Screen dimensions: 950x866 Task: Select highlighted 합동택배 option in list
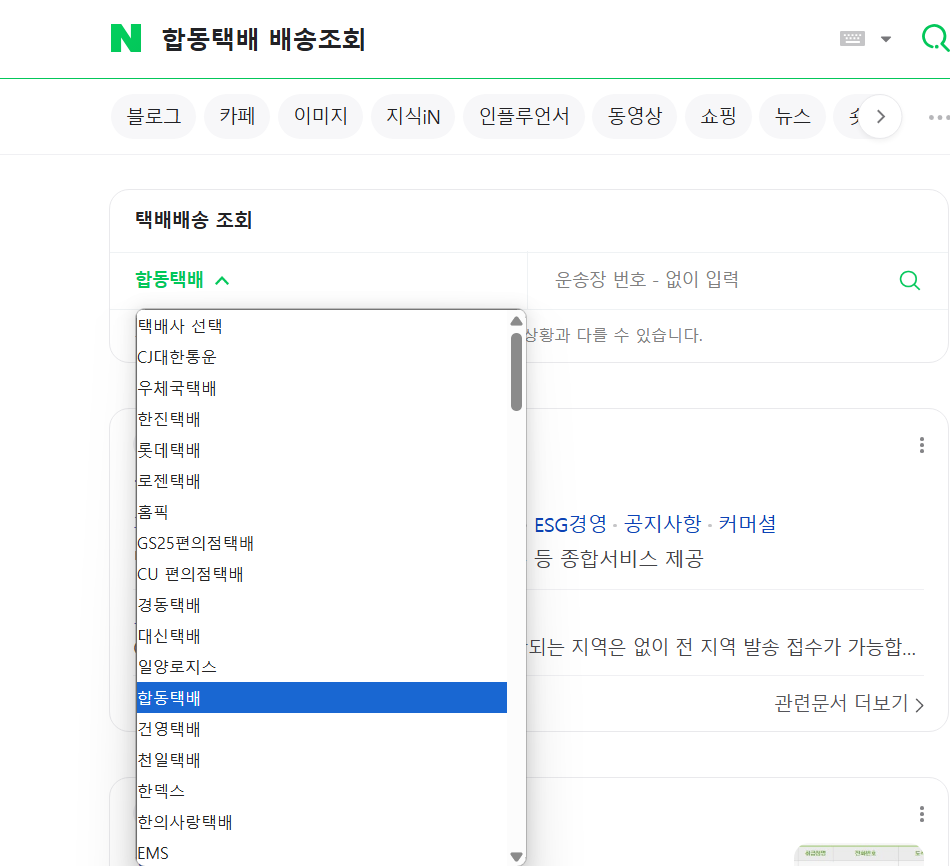(x=322, y=698)
